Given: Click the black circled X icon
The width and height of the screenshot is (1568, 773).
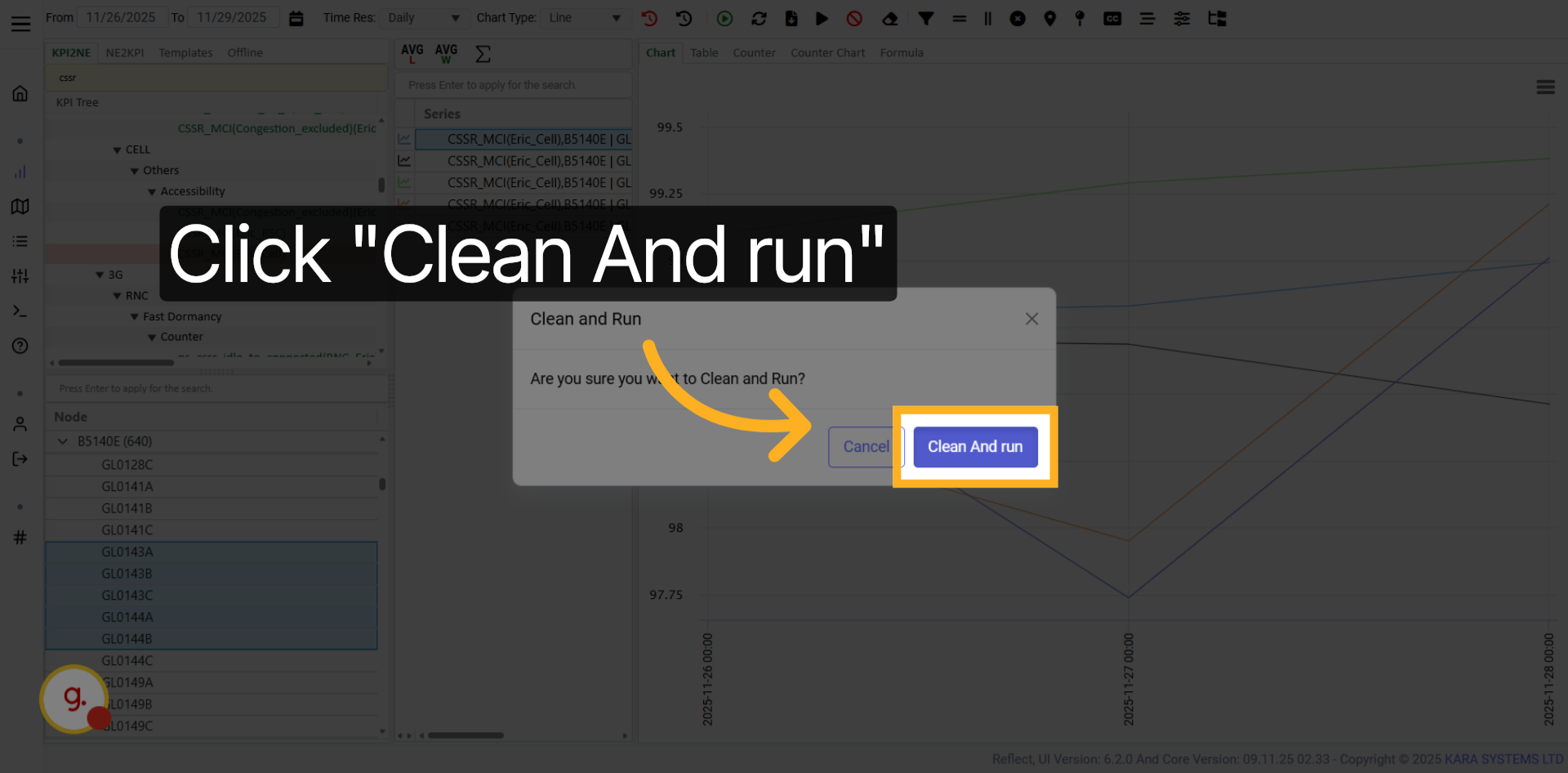Looking at the screenshot, I should click(x=1018, y=18).
